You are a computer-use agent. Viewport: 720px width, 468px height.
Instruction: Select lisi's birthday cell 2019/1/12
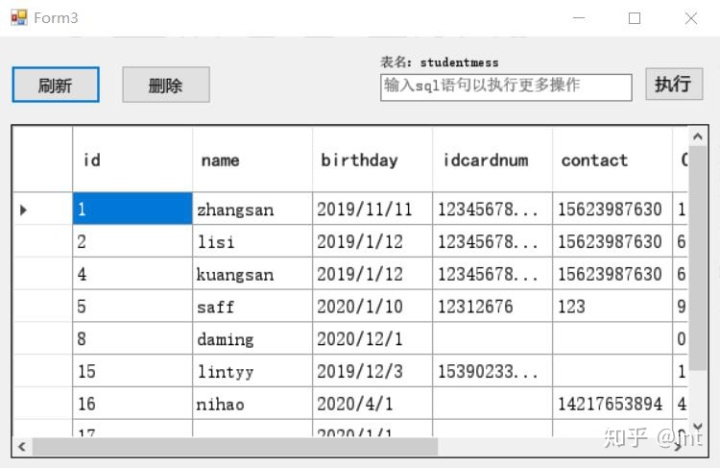tap(372, 241)
